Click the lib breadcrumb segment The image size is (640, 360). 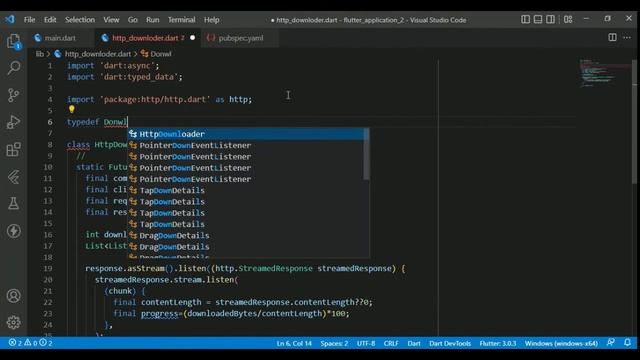pos(40,54)
